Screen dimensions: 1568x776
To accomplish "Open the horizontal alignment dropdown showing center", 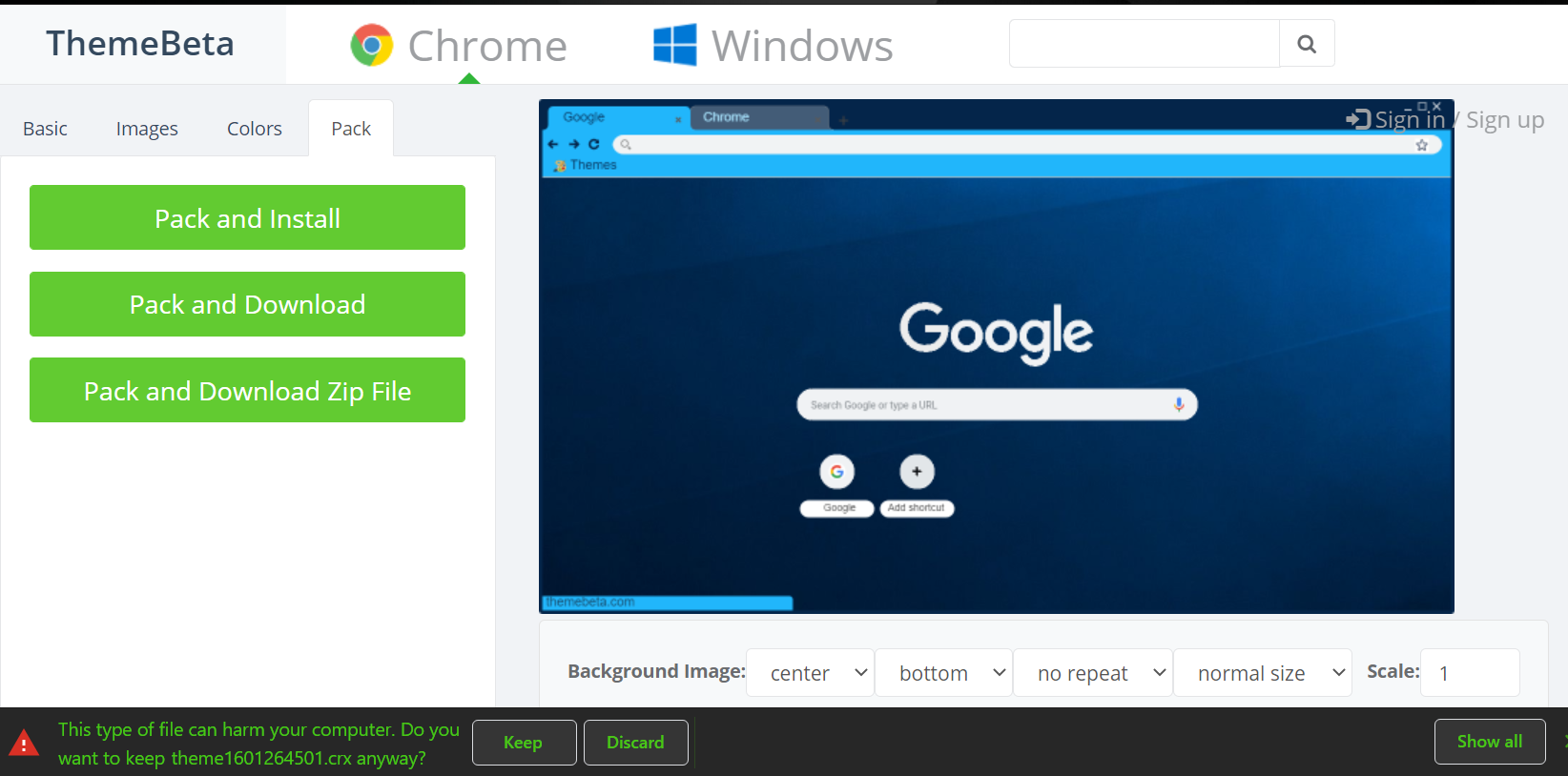I will point(811,673).
